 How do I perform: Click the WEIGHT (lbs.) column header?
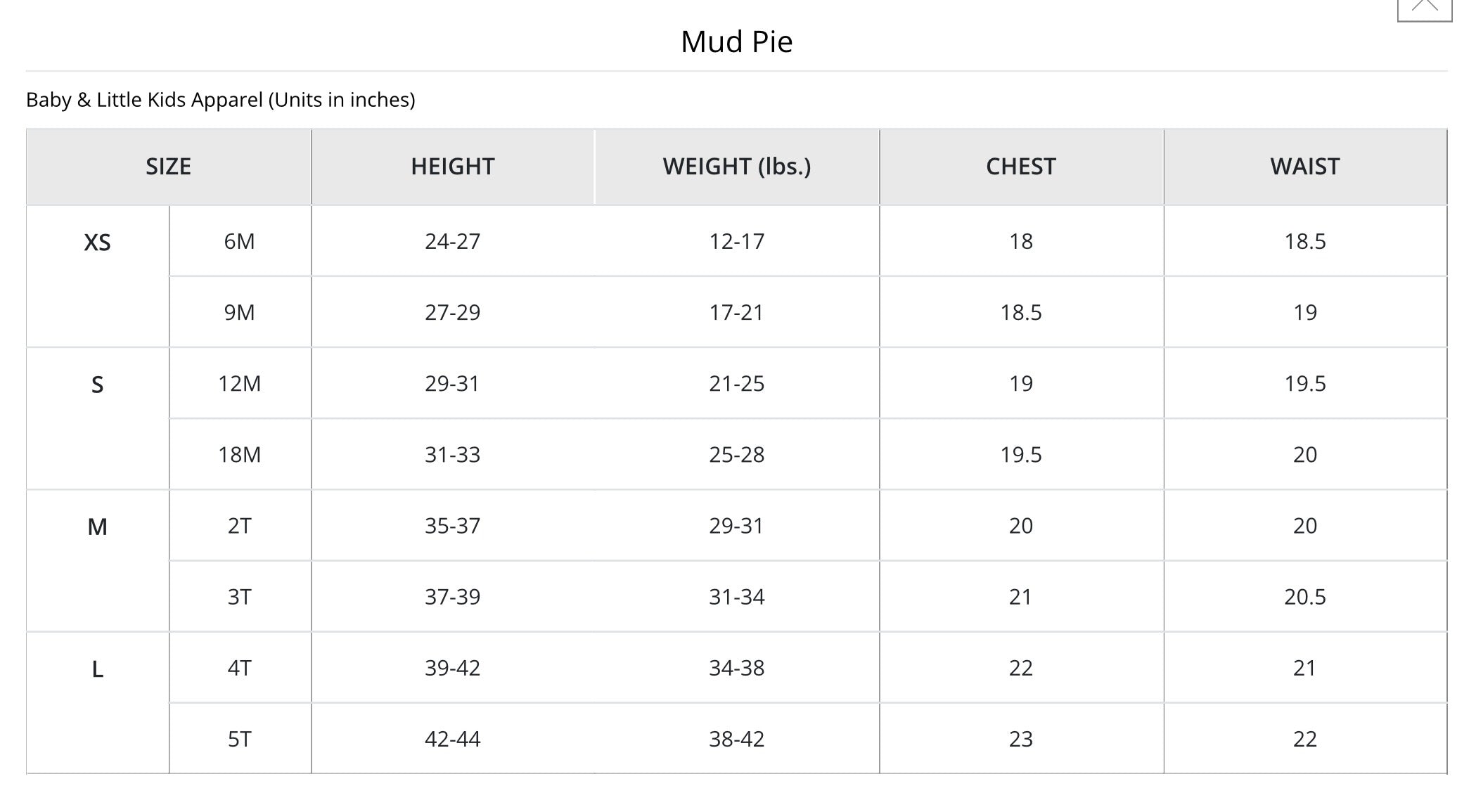click(736, 167)
